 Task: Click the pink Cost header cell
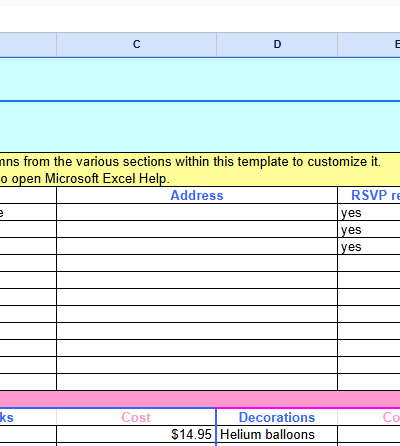(x=136, y=417)
